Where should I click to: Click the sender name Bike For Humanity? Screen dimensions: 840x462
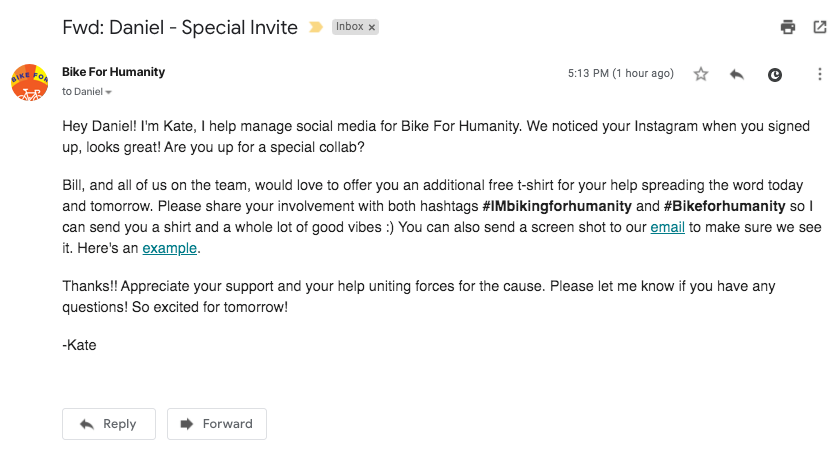pyautogui.click(x=113, y=72)
